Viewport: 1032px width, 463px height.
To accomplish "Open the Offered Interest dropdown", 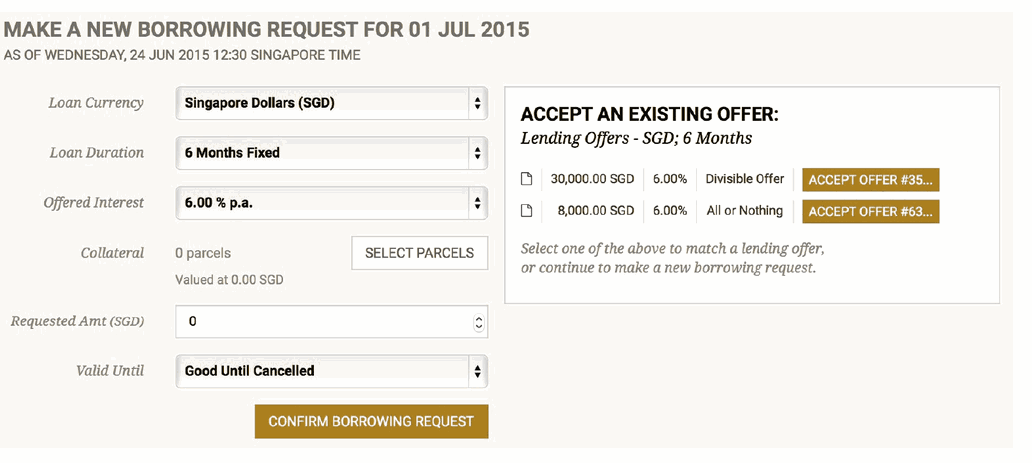I will coord(332,203).
